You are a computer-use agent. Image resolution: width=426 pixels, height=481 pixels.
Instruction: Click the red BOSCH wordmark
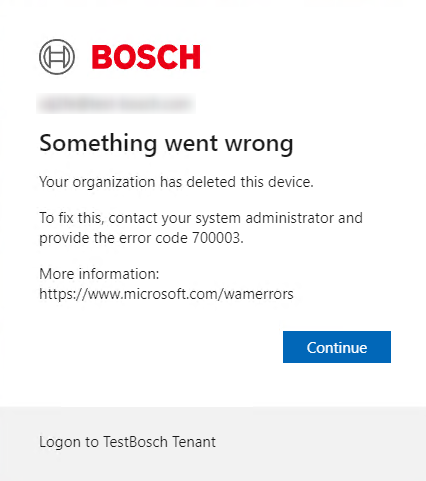coord(146,57)
